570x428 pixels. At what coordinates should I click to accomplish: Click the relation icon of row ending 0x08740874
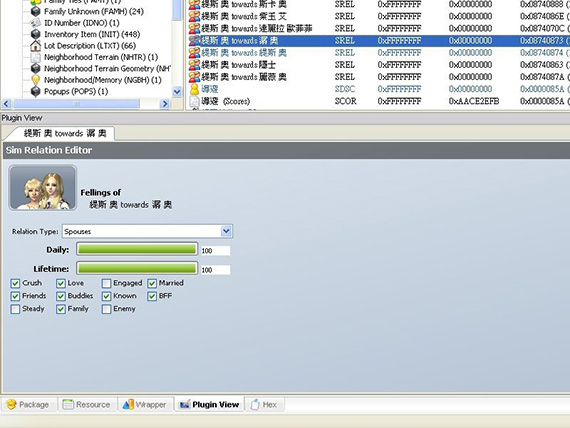(x=194, y=53)
